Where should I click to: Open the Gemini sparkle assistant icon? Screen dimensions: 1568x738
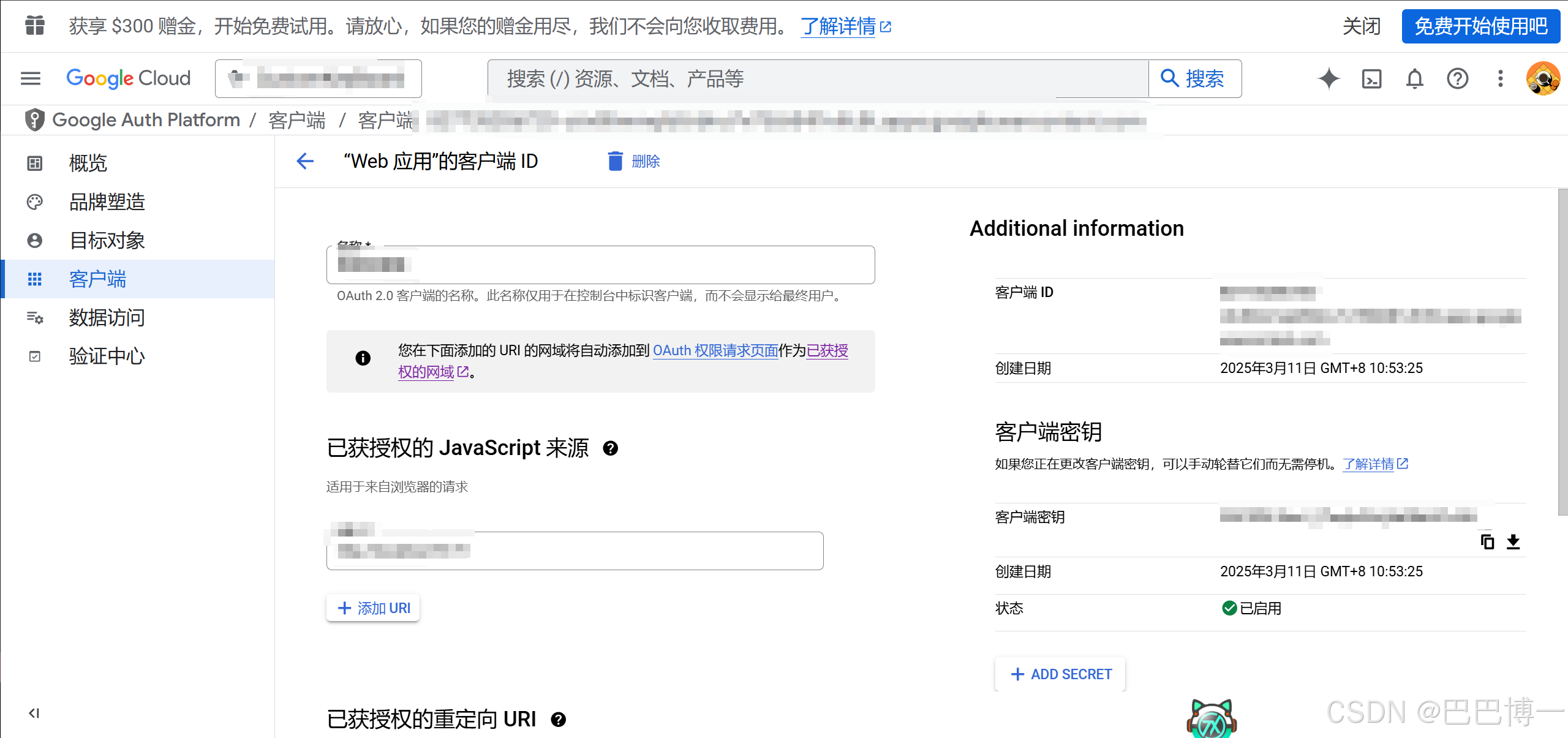[1329, 78]
